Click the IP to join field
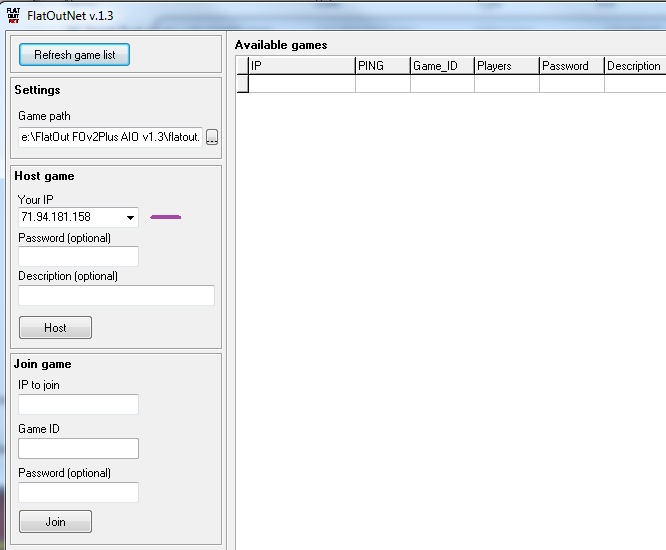Viewport: 666px width, 550px height. (78, 404)
